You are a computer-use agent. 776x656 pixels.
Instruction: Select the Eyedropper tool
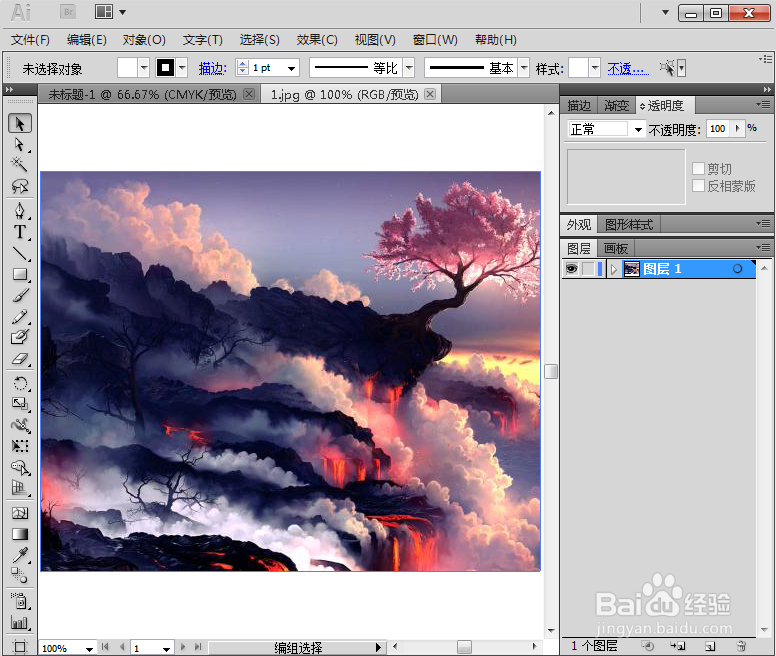click(20, 555)
